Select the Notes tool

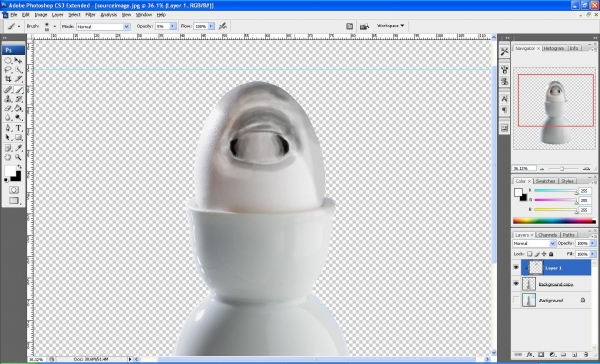[x=8, y=148]
